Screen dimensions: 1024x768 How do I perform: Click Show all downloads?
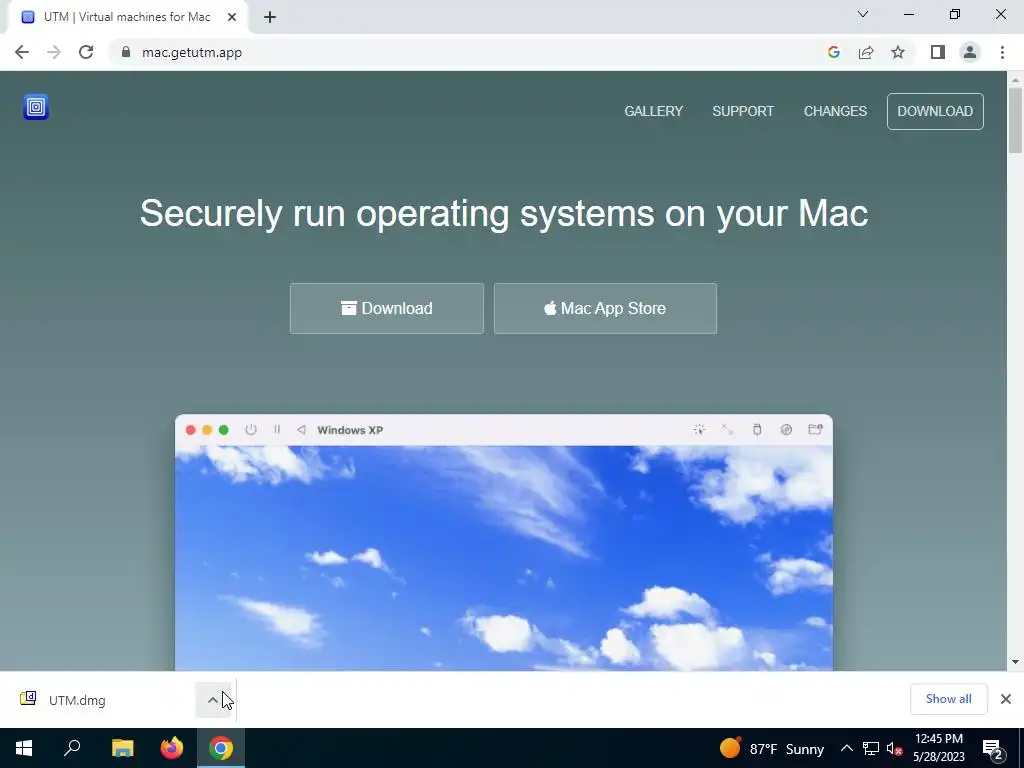pyautogui.click(x=948, y=699)
